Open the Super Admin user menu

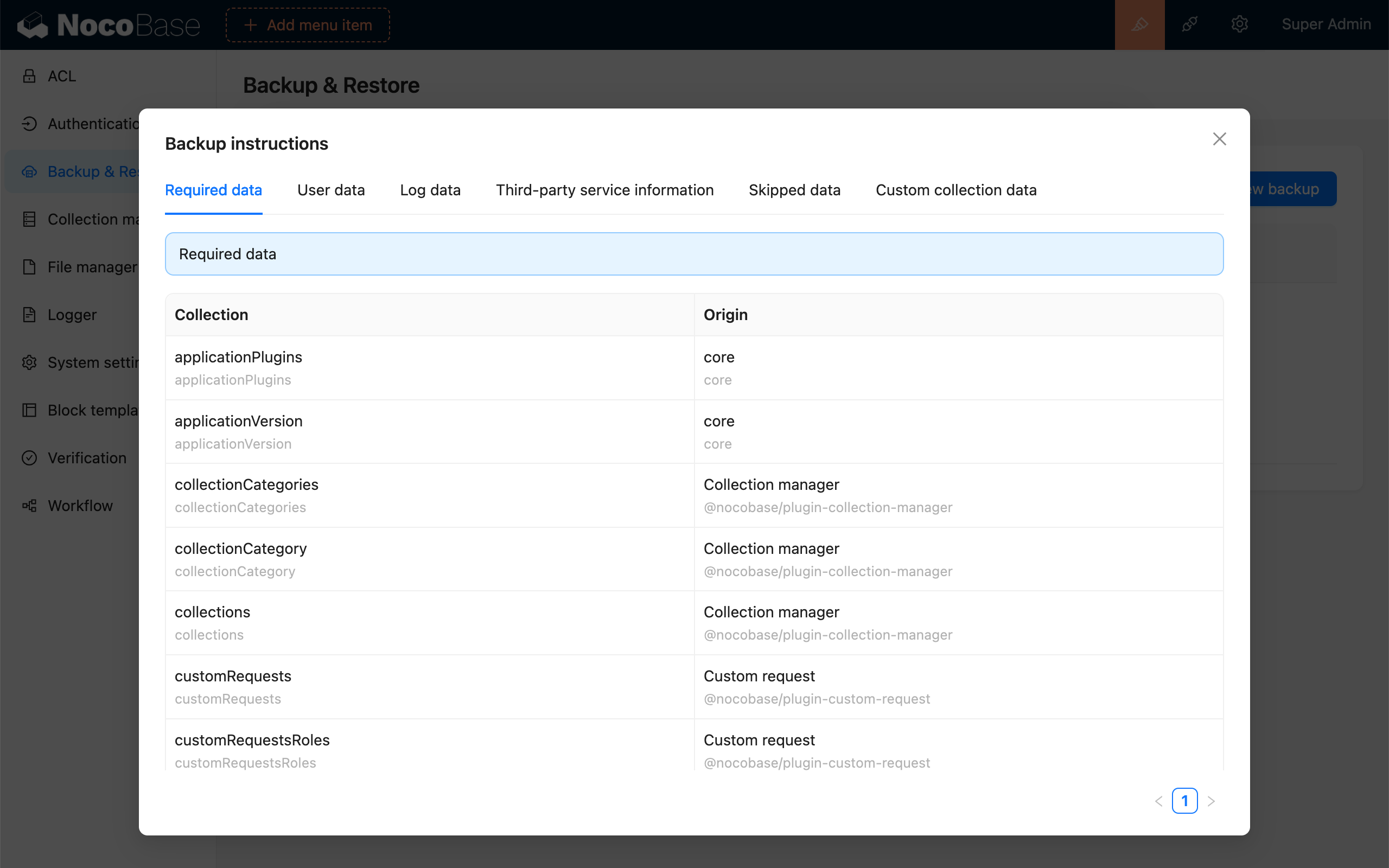(1326, 24)
